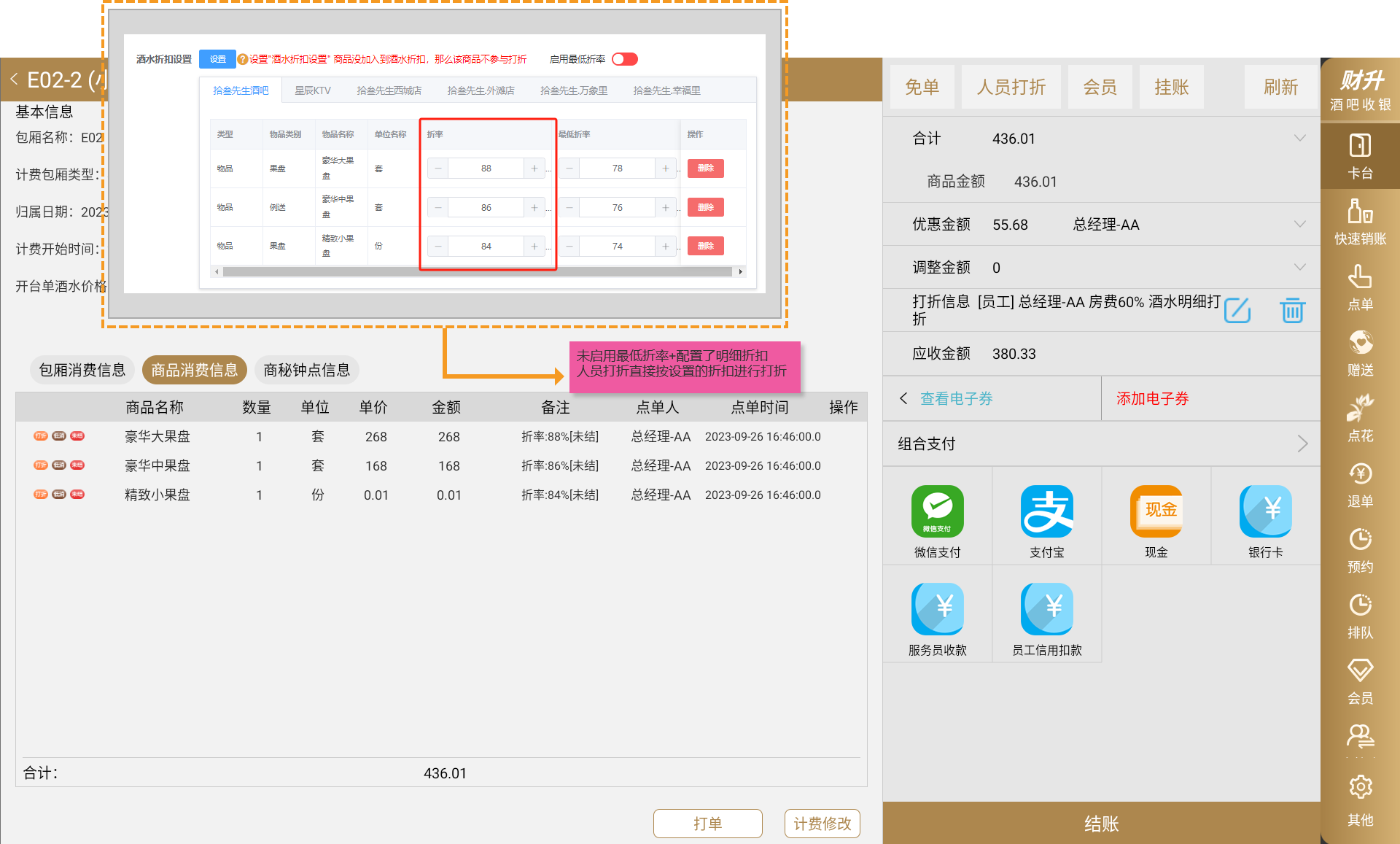Viewport: 1400px width, 844px height.
Task: Click the 打折 badge on 豪华大果盘 row
Action: (x=40, y=436)
